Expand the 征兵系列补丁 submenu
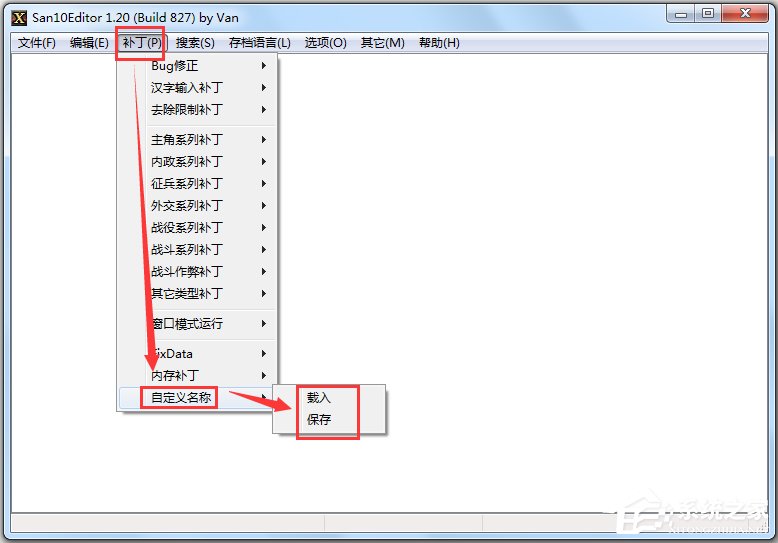The width and height of the screenshot is (778, 543). click(197, 184)
